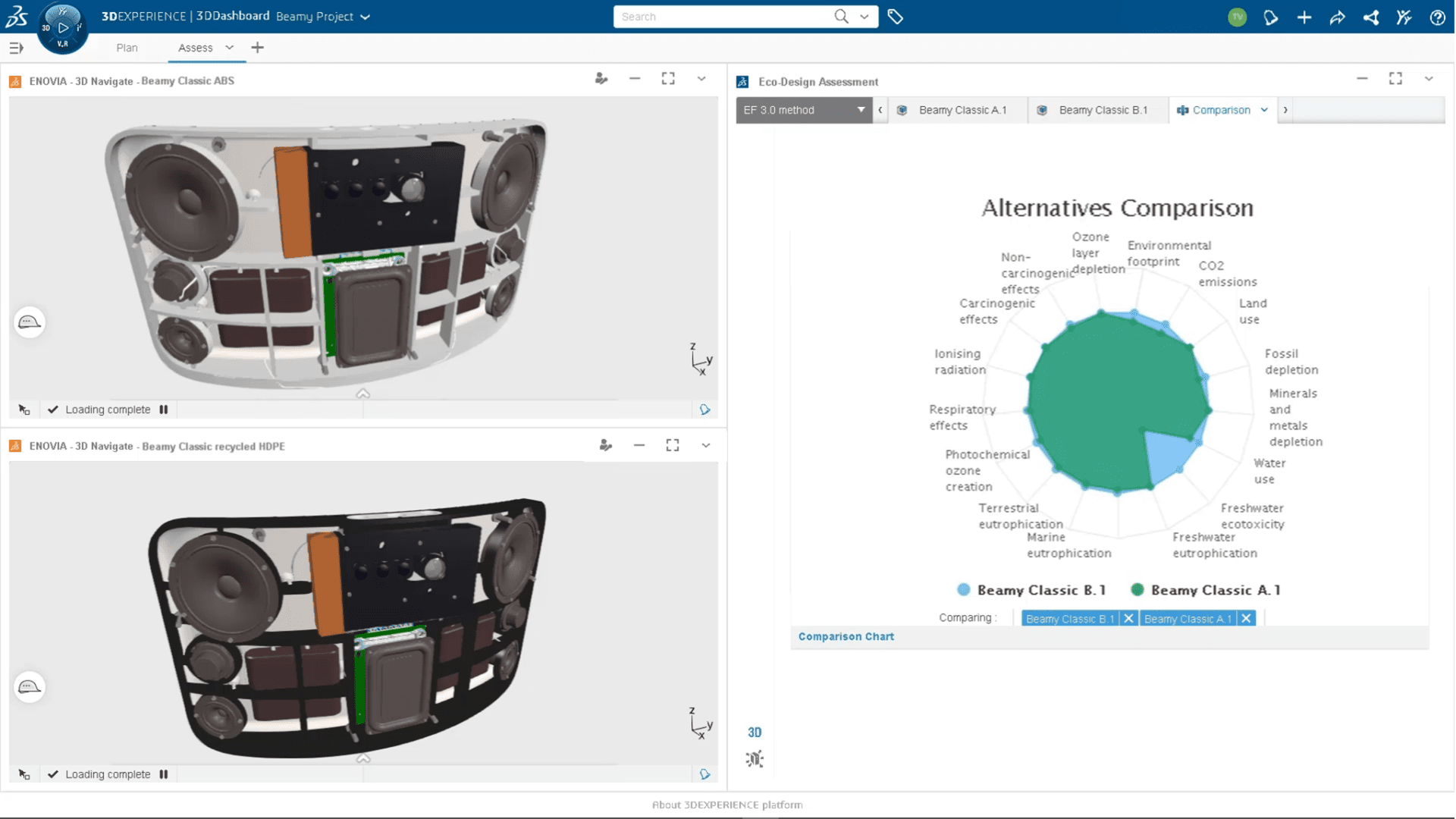
Task: Expand the Comparison tab dropdown arrow
Action: (1264, 110)
